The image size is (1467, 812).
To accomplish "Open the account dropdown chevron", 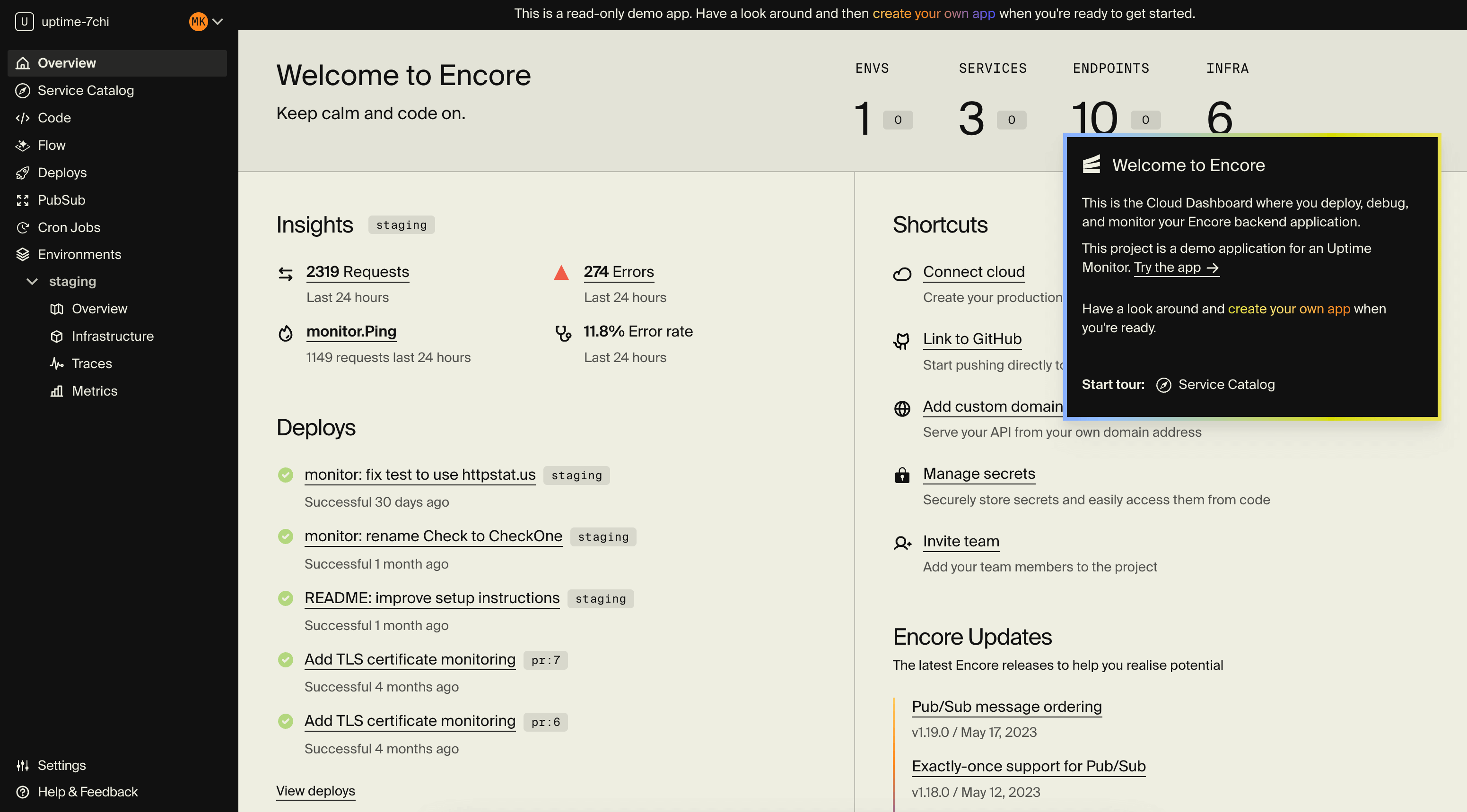I will click(218, 22).
